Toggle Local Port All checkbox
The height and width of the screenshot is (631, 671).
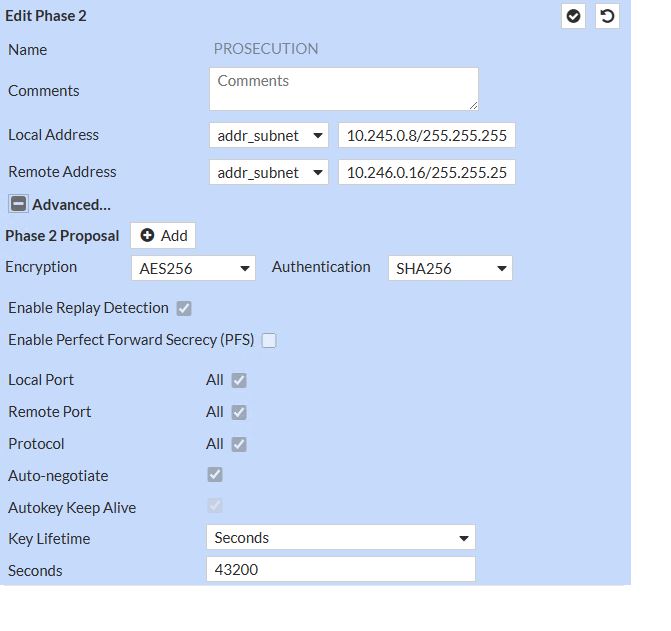tap(239, 380)
